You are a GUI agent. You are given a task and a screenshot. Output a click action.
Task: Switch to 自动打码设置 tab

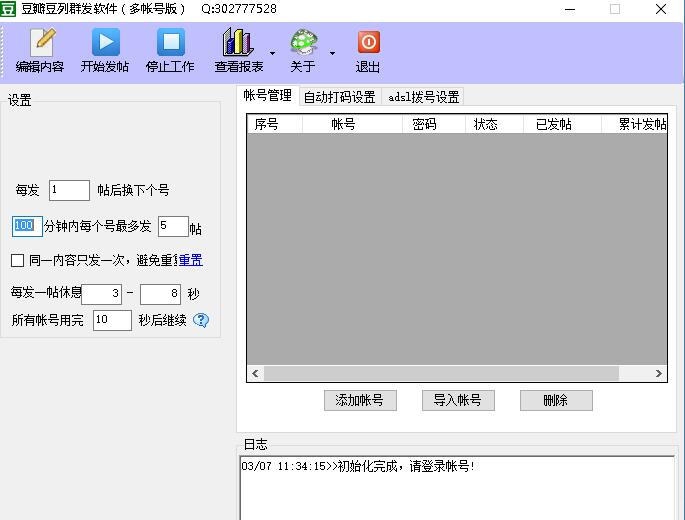point(339,97)
